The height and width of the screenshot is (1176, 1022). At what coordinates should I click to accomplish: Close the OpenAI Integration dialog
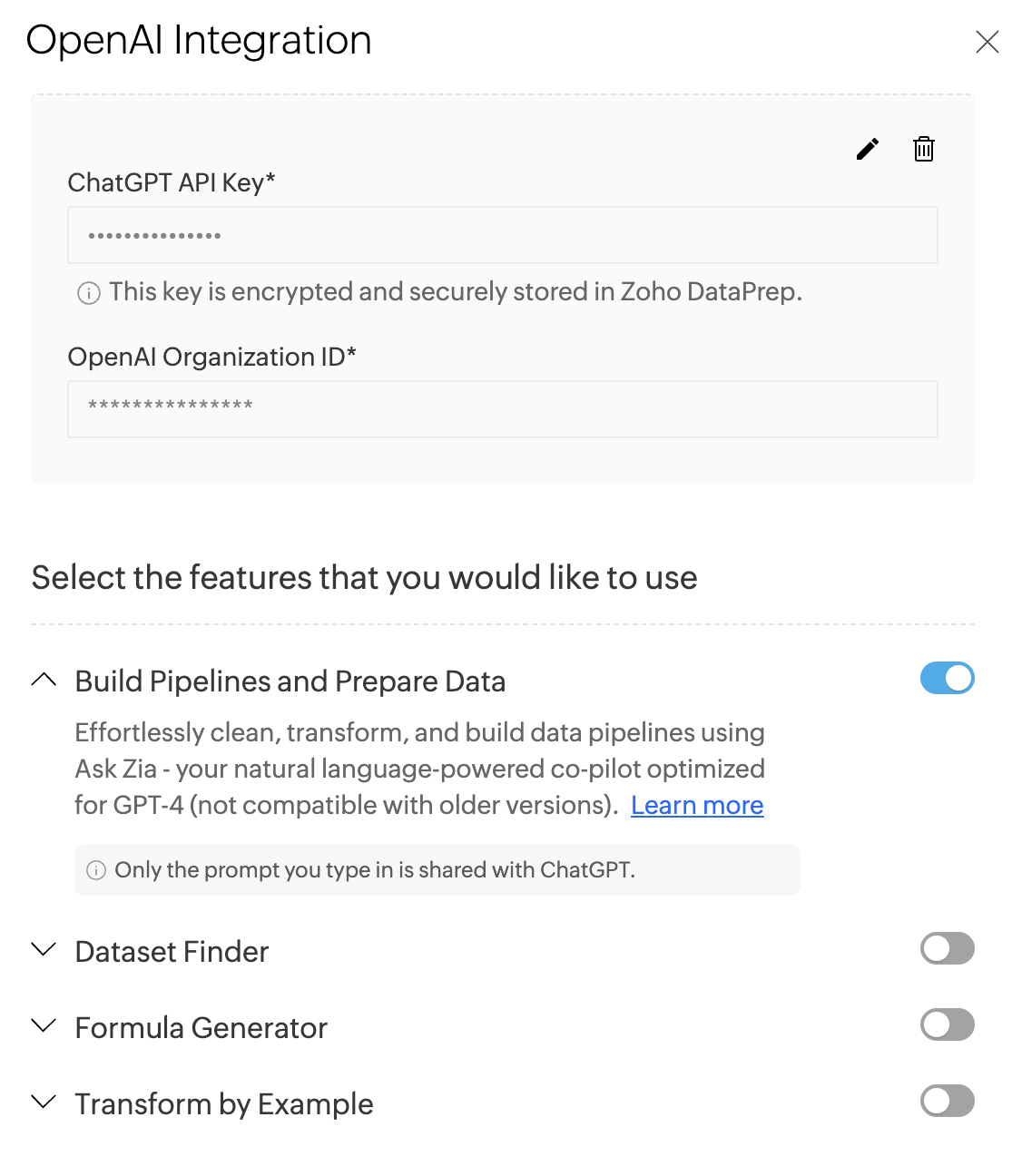[987, 42]
